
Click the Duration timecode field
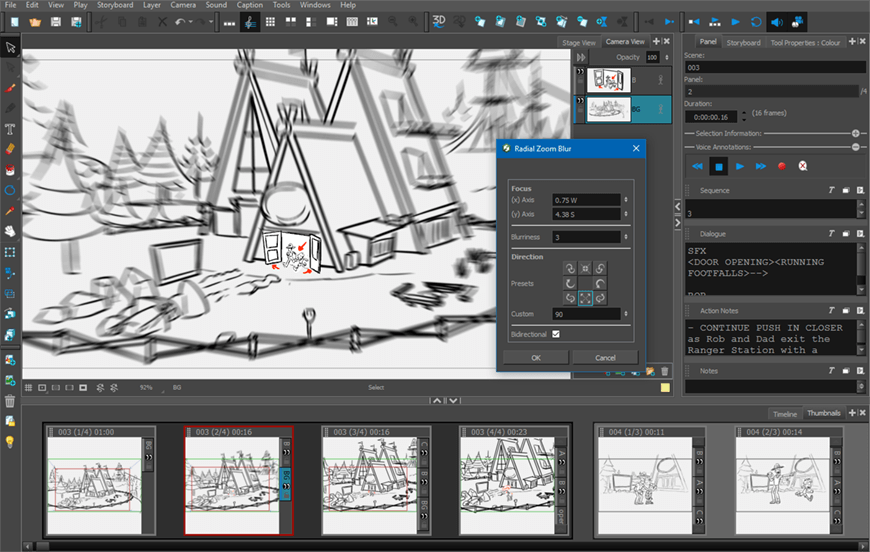(711, 117)
